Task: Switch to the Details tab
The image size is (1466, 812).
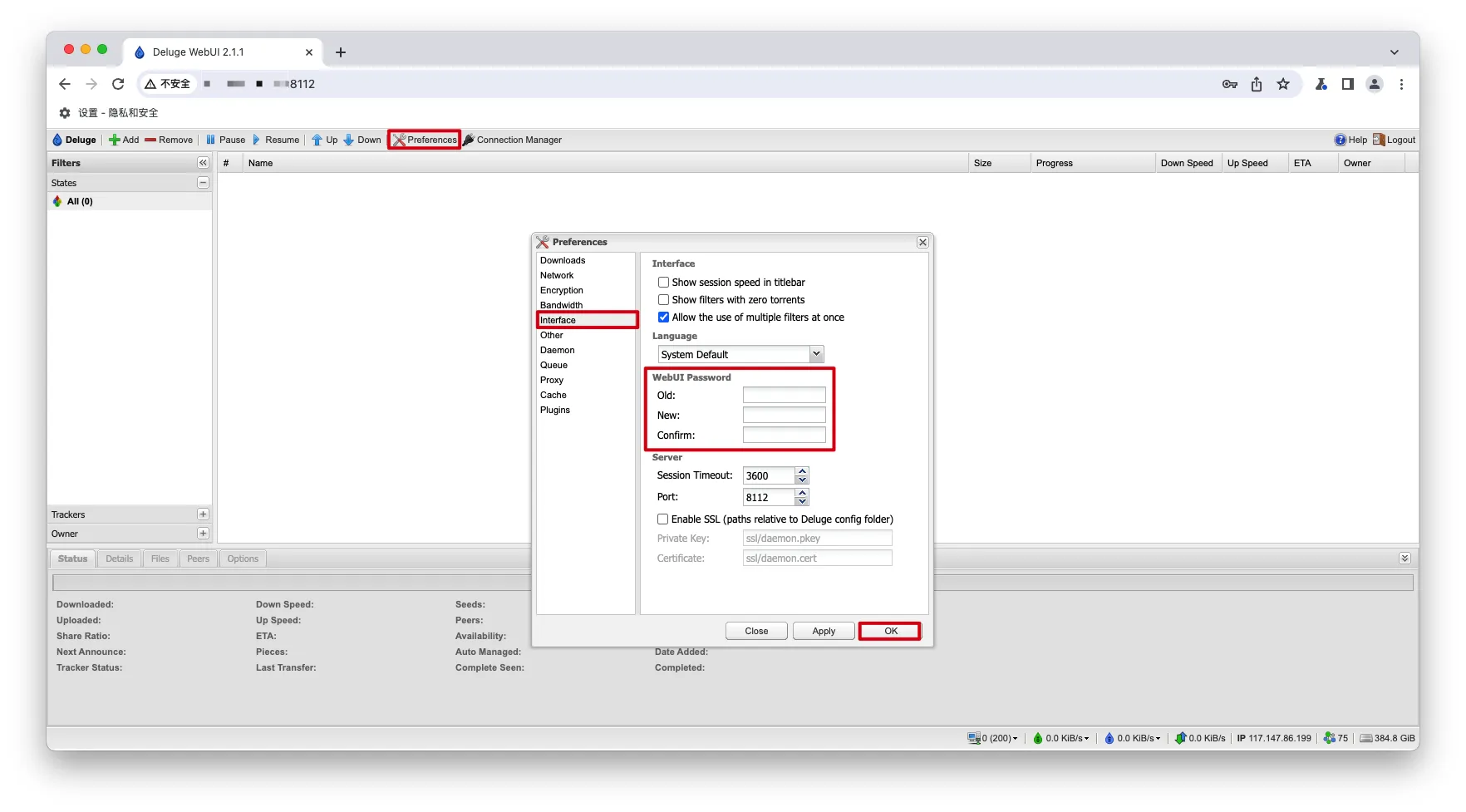Action: pos(119,559)
